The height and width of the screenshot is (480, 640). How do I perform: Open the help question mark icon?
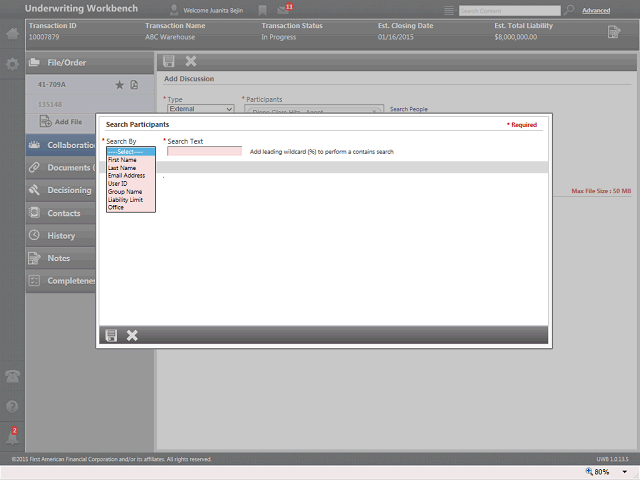pos(12,407)
